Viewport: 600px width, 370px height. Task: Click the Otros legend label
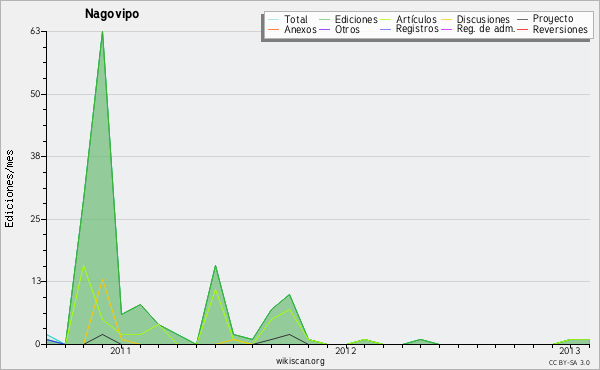tap(347, 29)
